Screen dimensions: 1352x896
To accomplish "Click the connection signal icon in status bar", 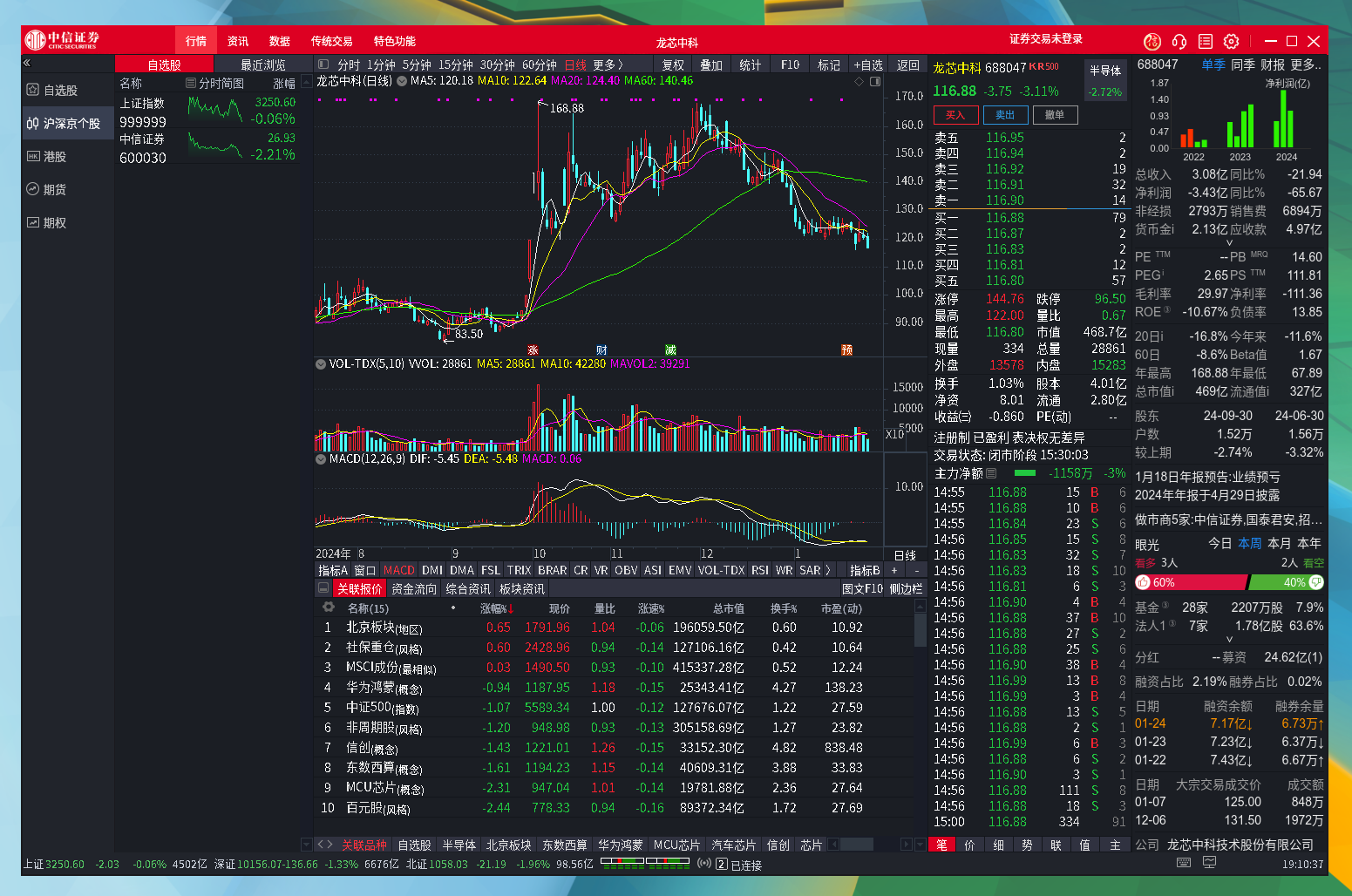I will [x=705, y=865].
